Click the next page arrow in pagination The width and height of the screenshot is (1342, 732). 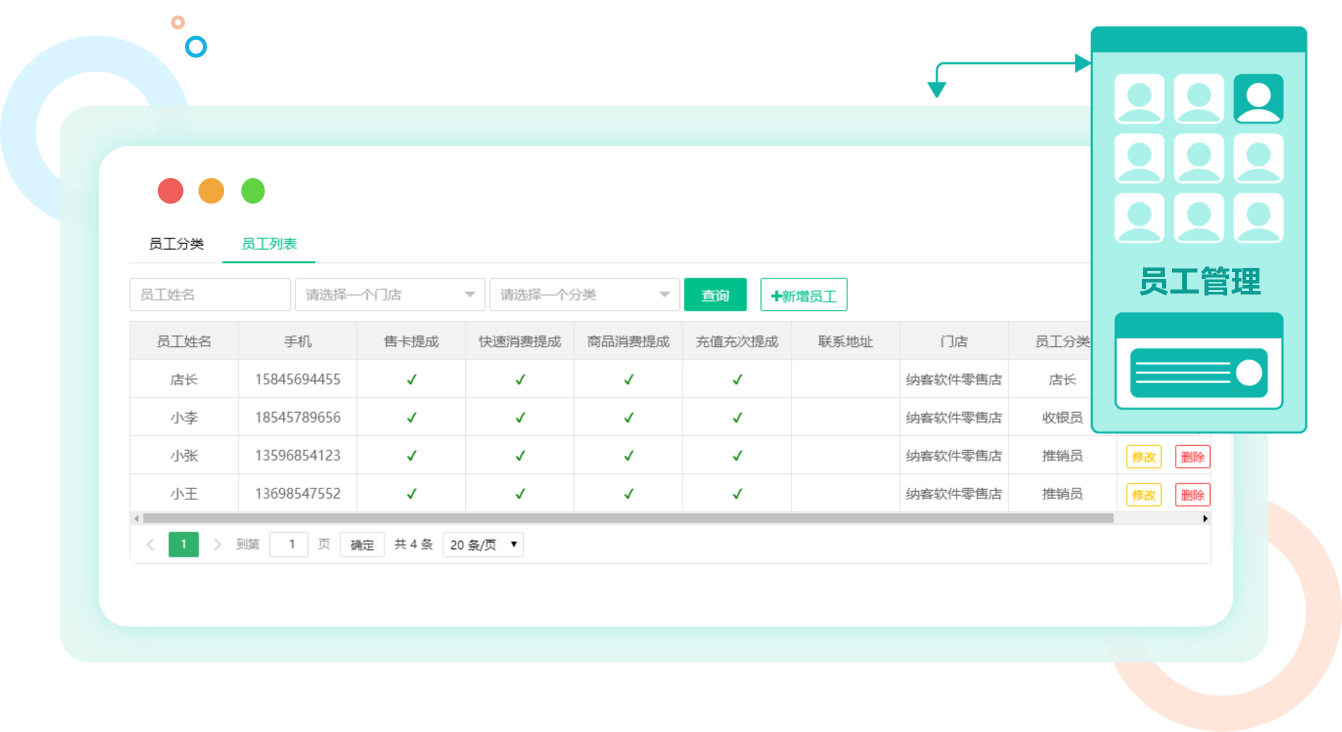217,545
